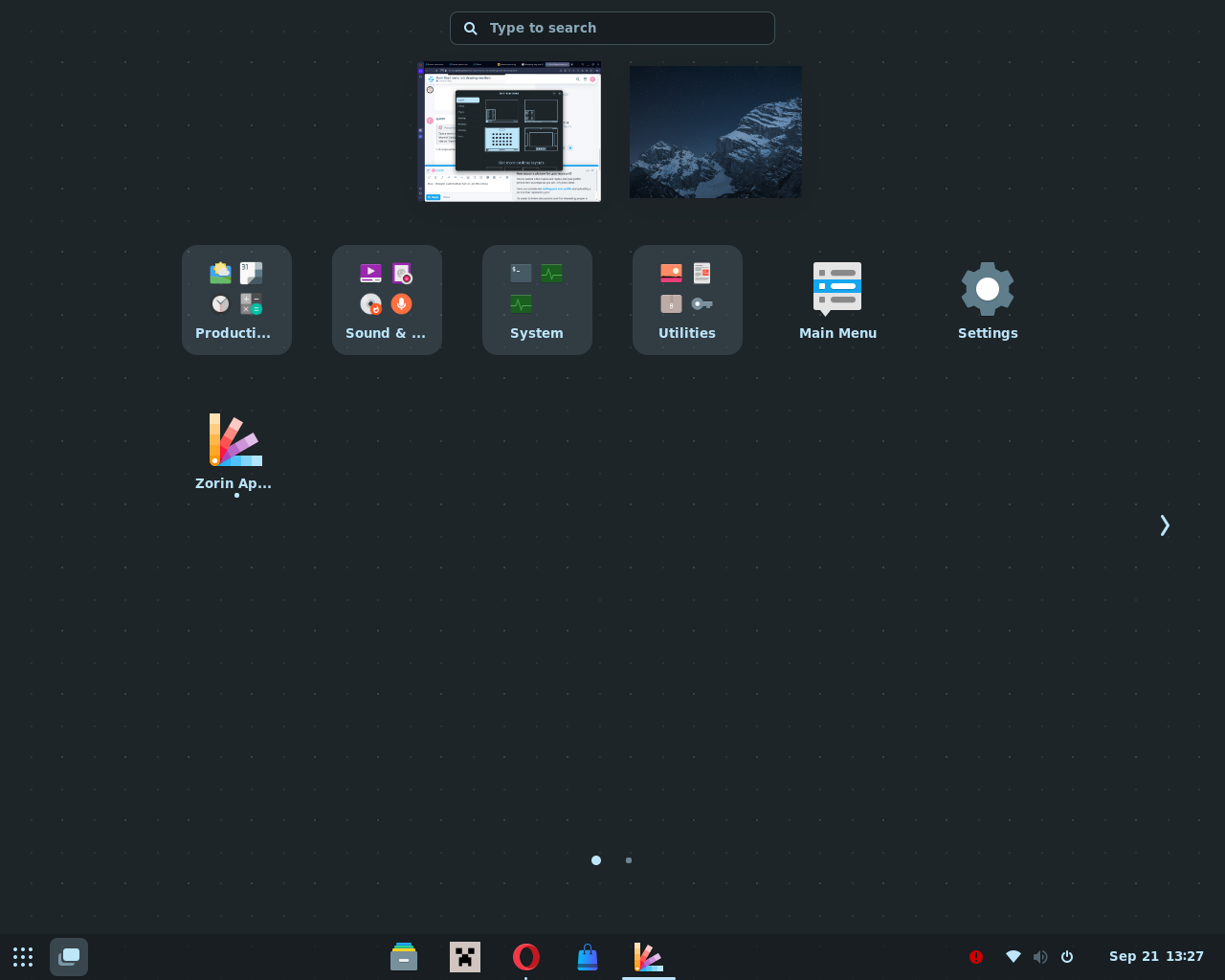
Task: Go to next page with right chevron
Action: (x=1165, y=525)
